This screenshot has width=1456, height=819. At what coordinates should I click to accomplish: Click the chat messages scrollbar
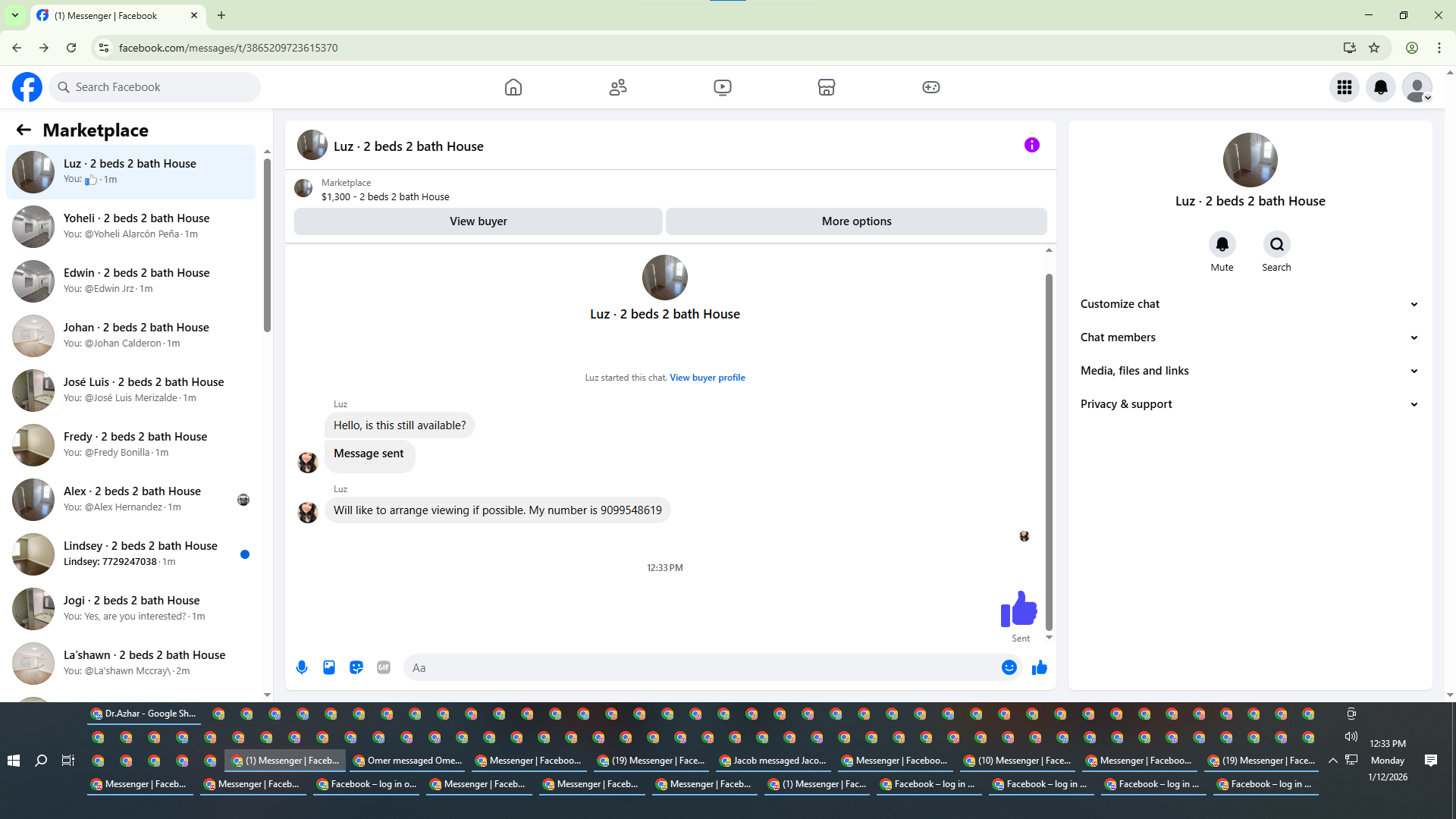click(1049, 451)
